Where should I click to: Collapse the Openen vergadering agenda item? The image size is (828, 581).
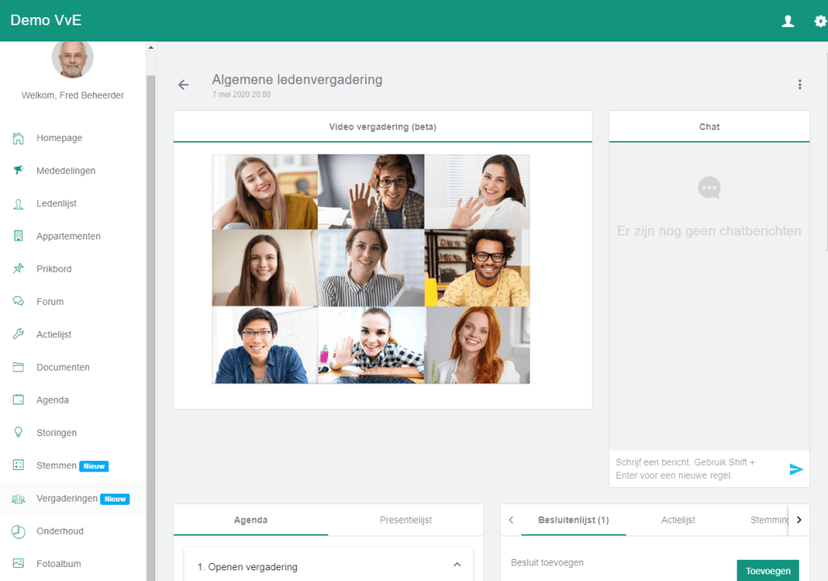[x=457, y=566]
